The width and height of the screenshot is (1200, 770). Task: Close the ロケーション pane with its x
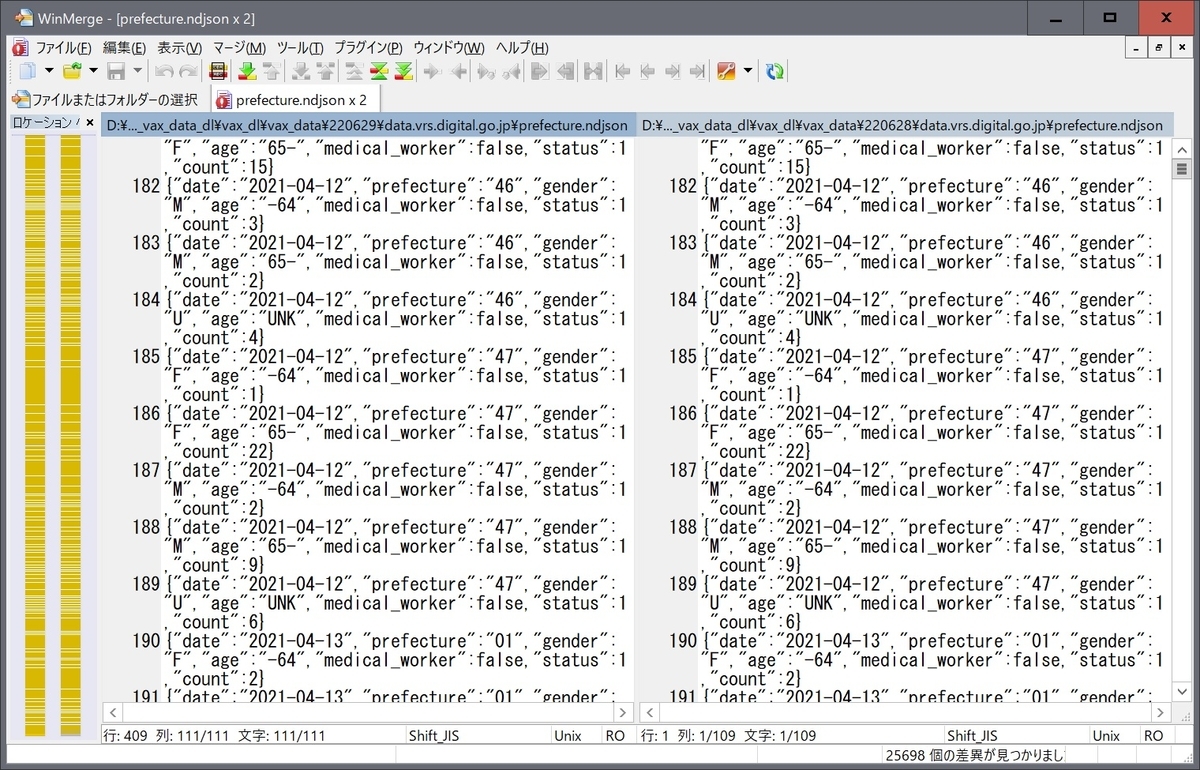[x=89, y=123]
